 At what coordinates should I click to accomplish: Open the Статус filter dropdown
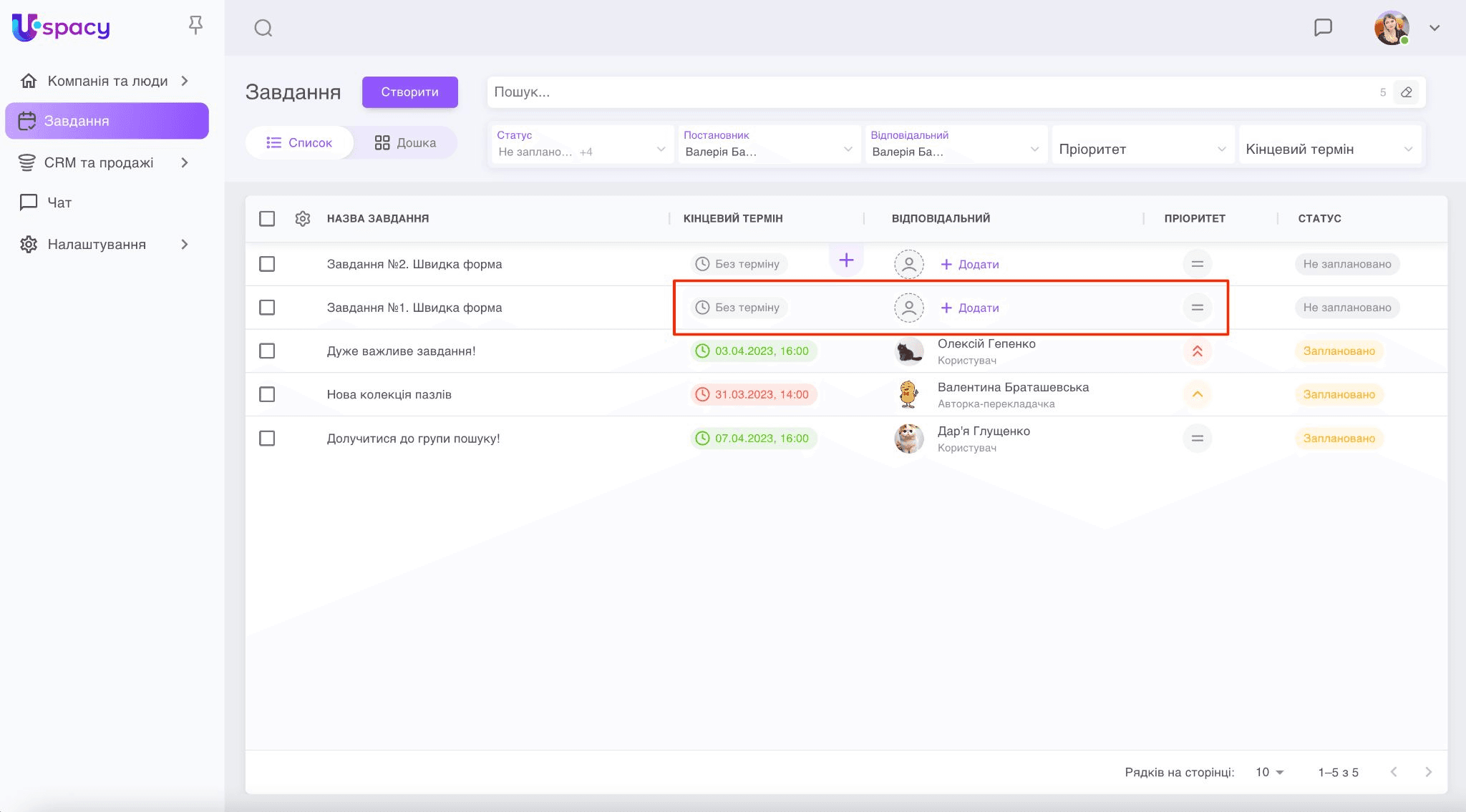(581, 145)
